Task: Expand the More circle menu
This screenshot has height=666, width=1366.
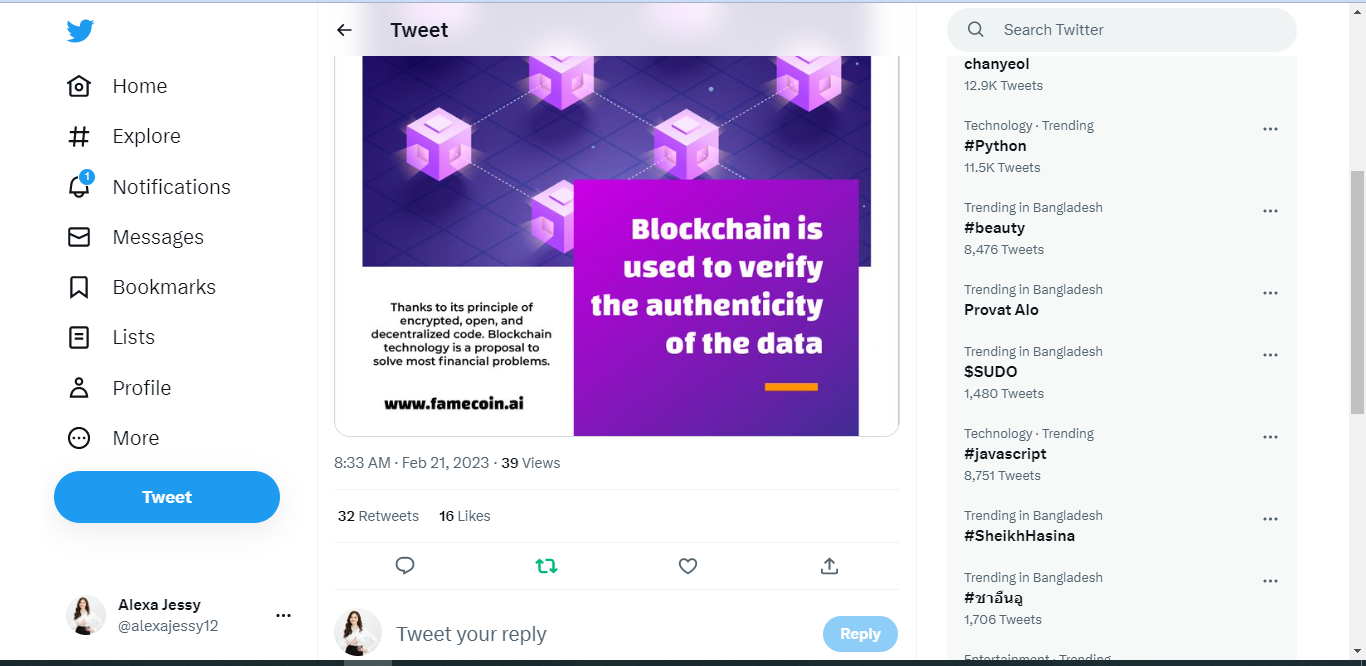Action: pyautogui.click(x=79, y=438)
